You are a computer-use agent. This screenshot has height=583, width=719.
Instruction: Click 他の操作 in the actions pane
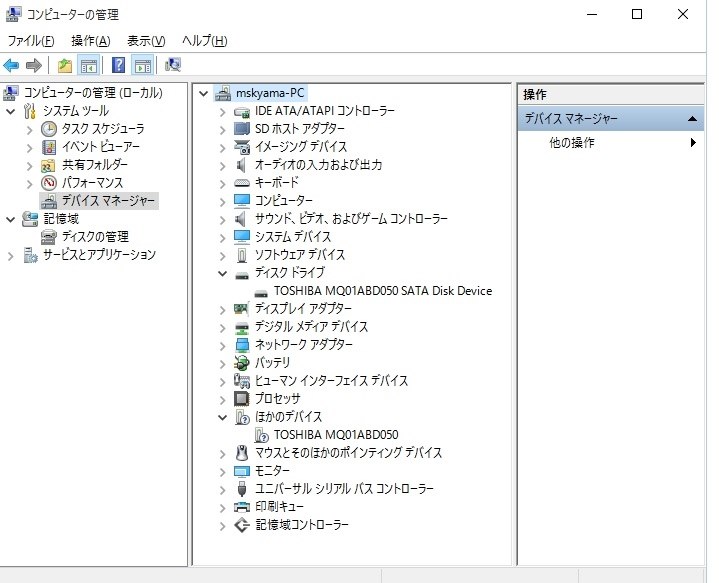pos(572,143)
